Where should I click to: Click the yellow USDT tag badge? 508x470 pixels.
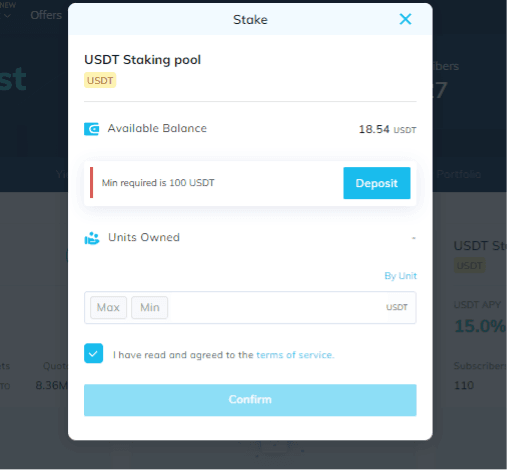pos(100,80)
